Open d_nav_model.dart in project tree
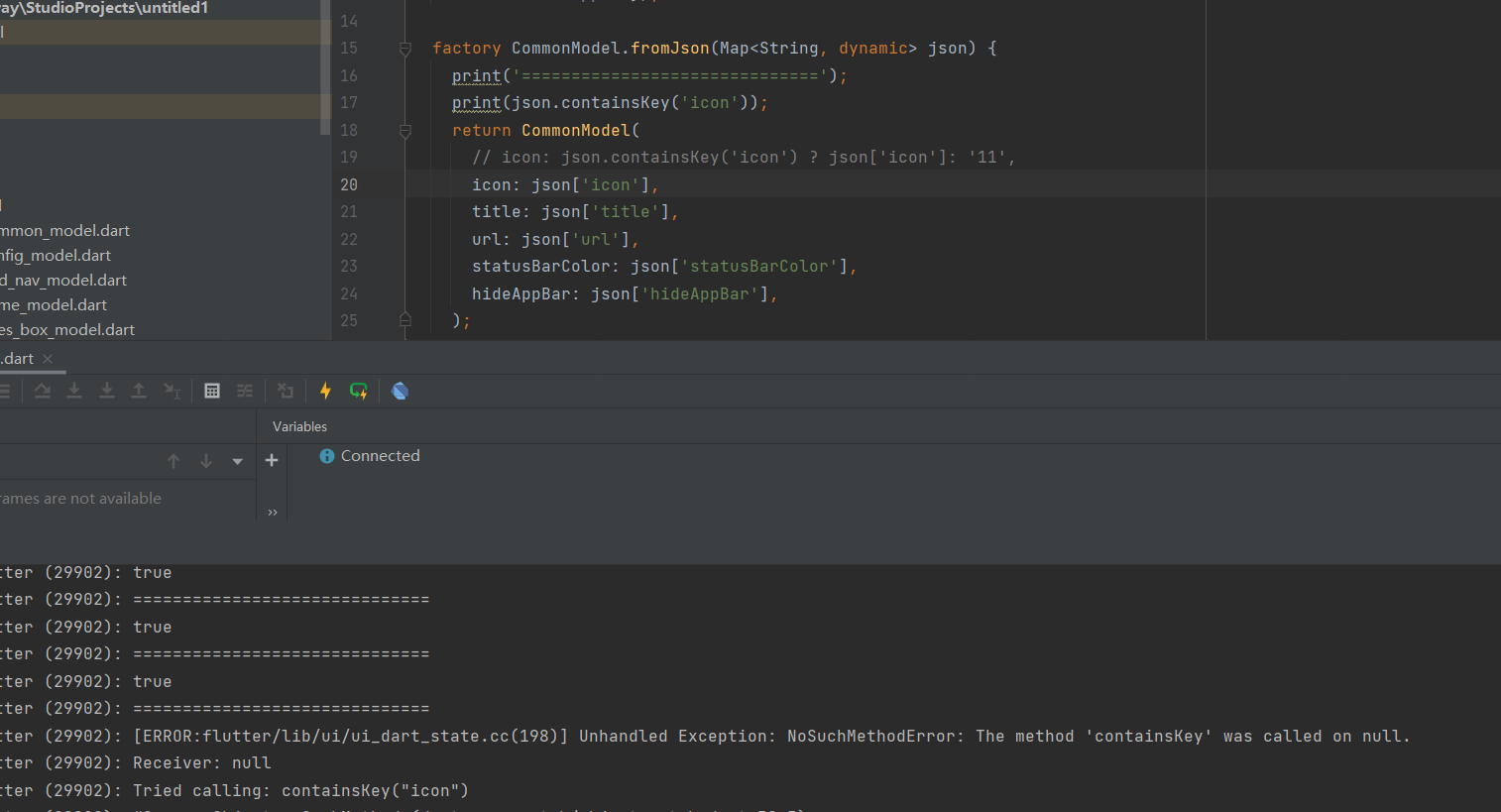 (63, 281)
